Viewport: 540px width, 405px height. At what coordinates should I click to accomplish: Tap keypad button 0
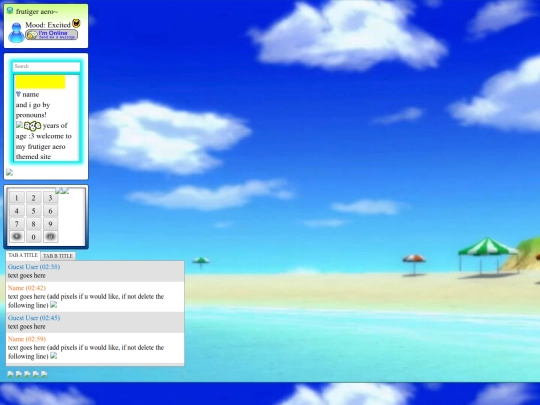[x=33, y=237]
